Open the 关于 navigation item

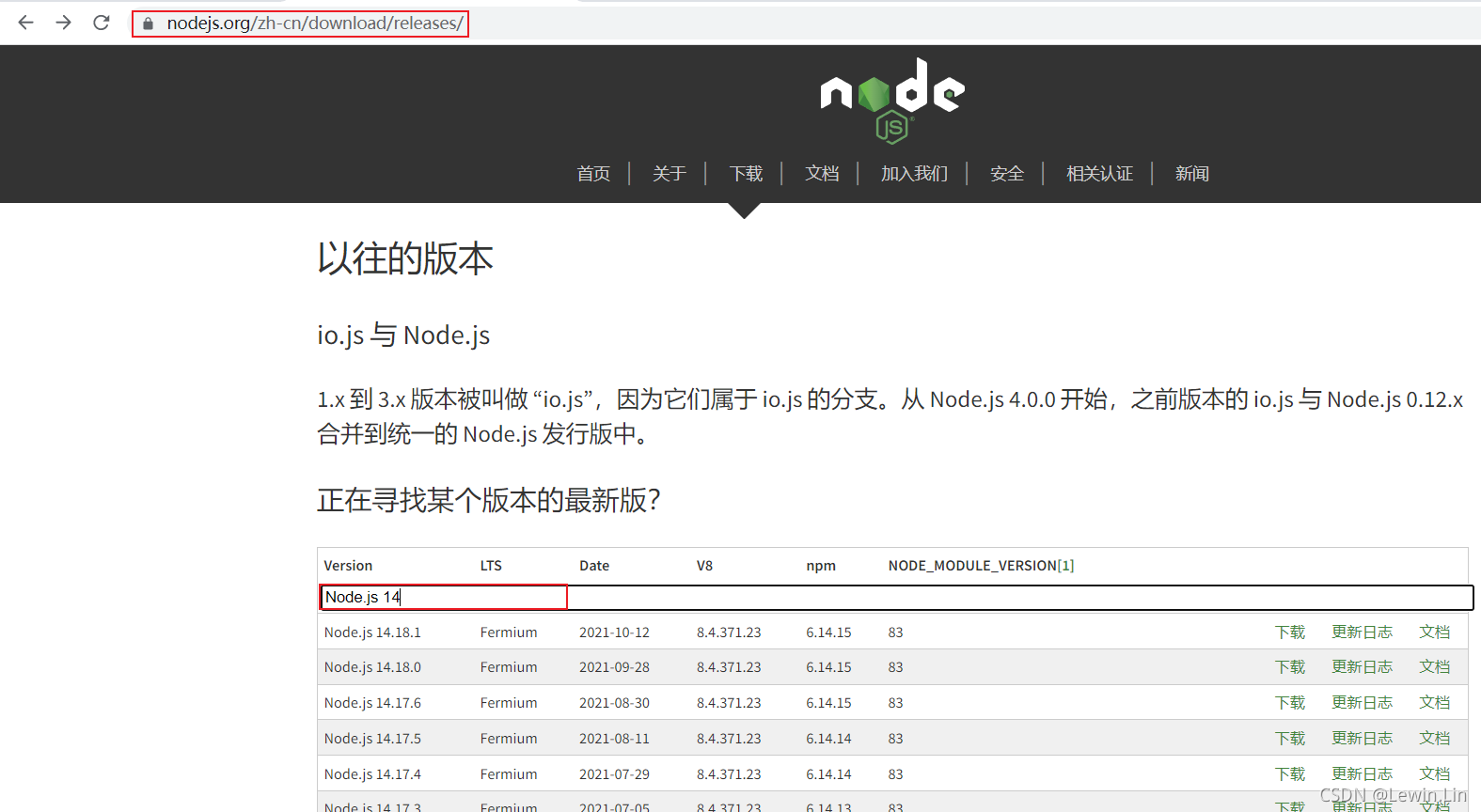[670, 174]
